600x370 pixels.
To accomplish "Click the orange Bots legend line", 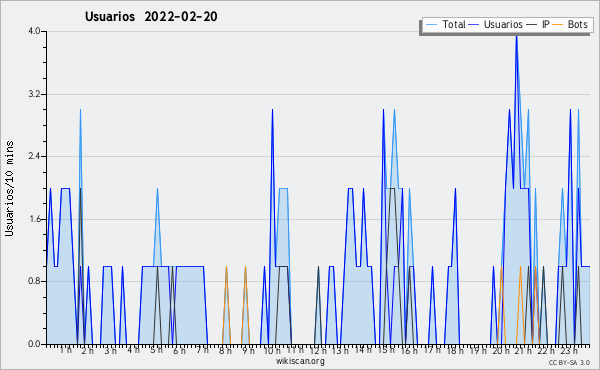I will click(x=558, y=25).
